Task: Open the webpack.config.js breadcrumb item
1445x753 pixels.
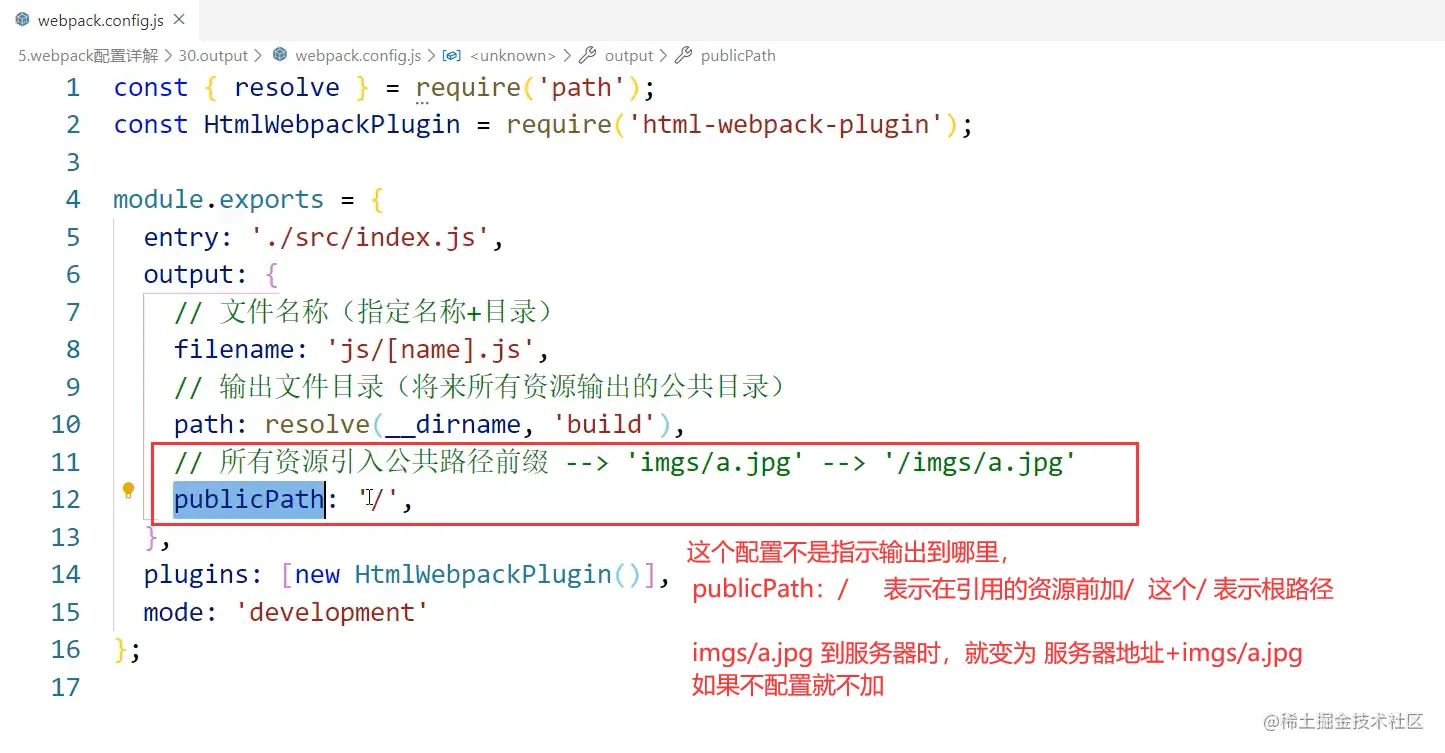Action: click(x=358, y=56)
